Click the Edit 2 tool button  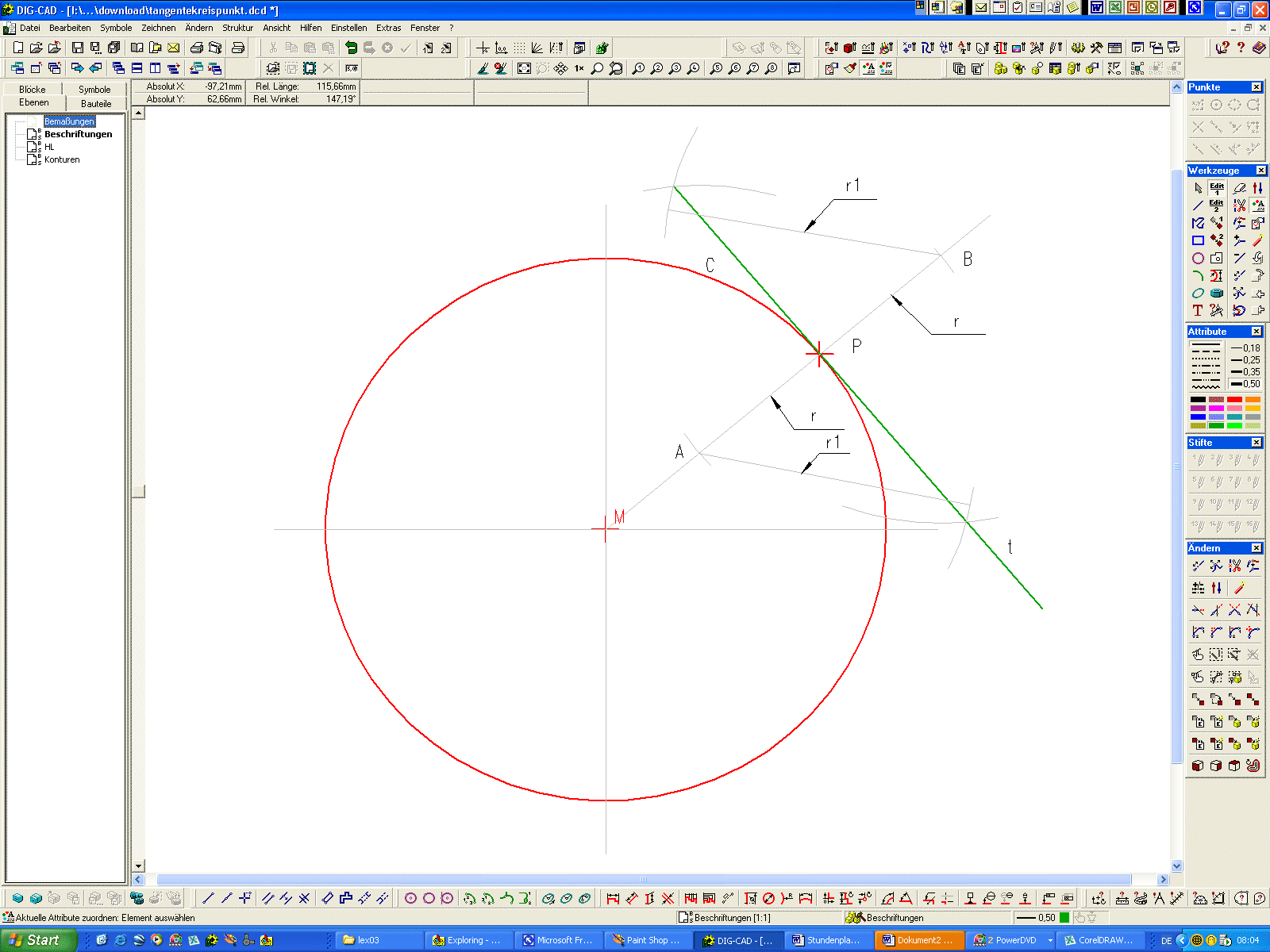coord(1216,205)
